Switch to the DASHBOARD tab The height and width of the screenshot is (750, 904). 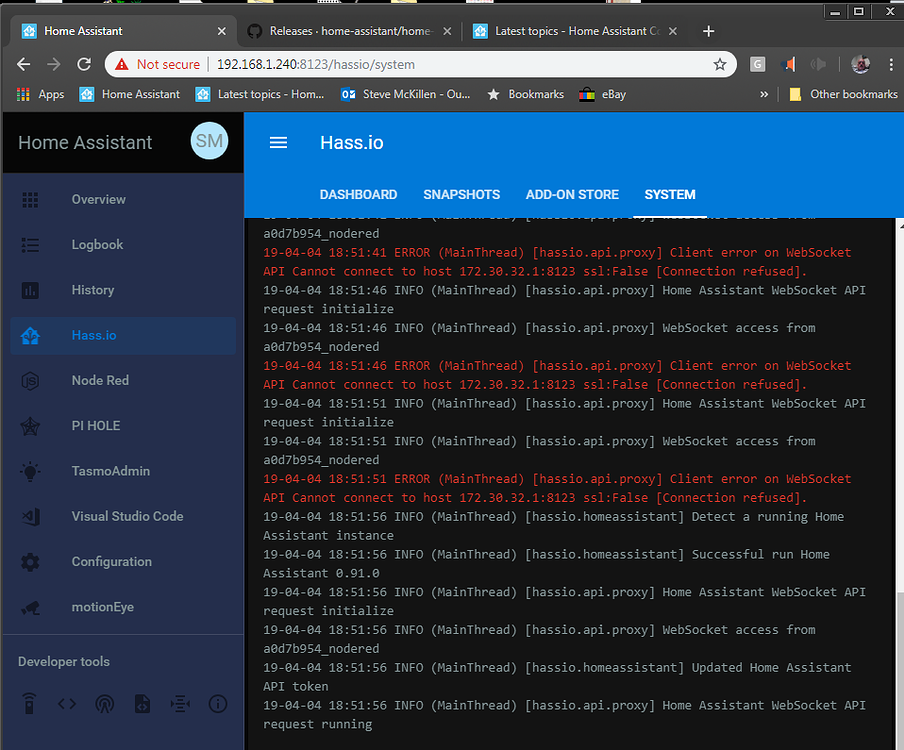coord(358,195)
